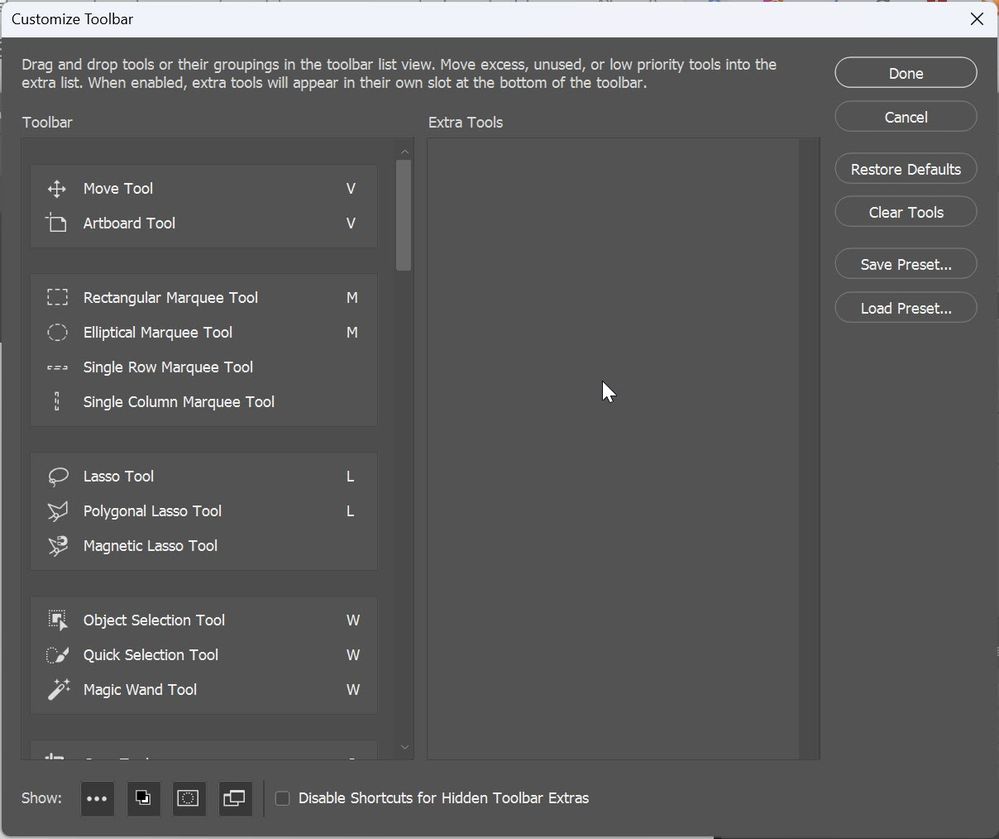Click the Elliptical Marquee Tool icon
Image resolution: width=999 pixels, height=839 pixels.
click(57, 333)
